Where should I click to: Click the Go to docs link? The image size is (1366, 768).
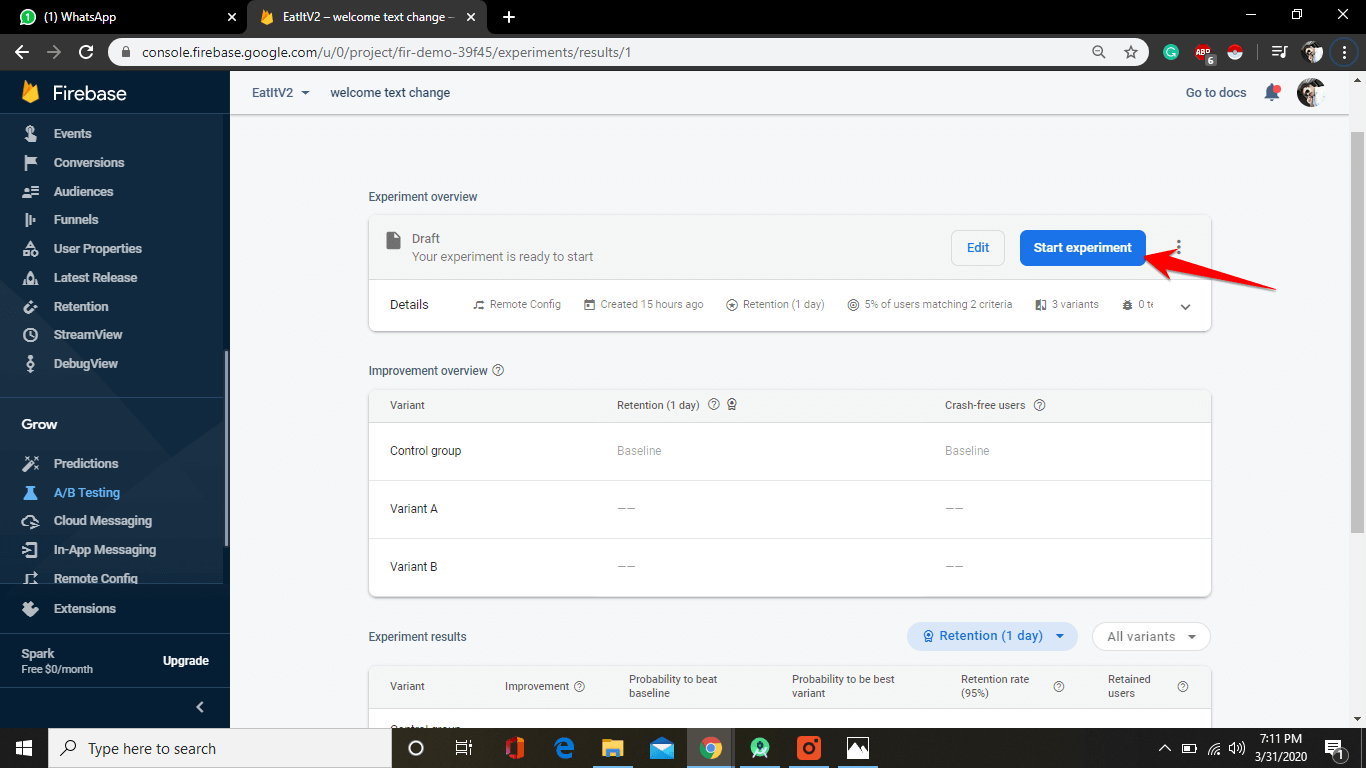(x=1216, y=92)
